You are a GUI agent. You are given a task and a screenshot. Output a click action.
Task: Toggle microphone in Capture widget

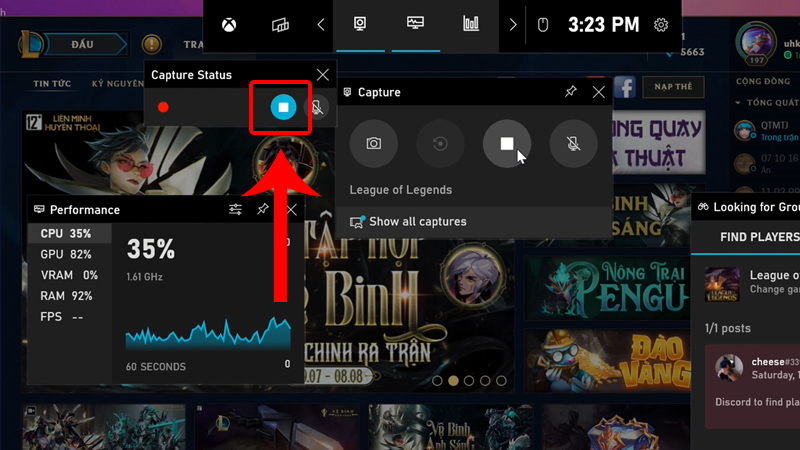coord(573,144)
